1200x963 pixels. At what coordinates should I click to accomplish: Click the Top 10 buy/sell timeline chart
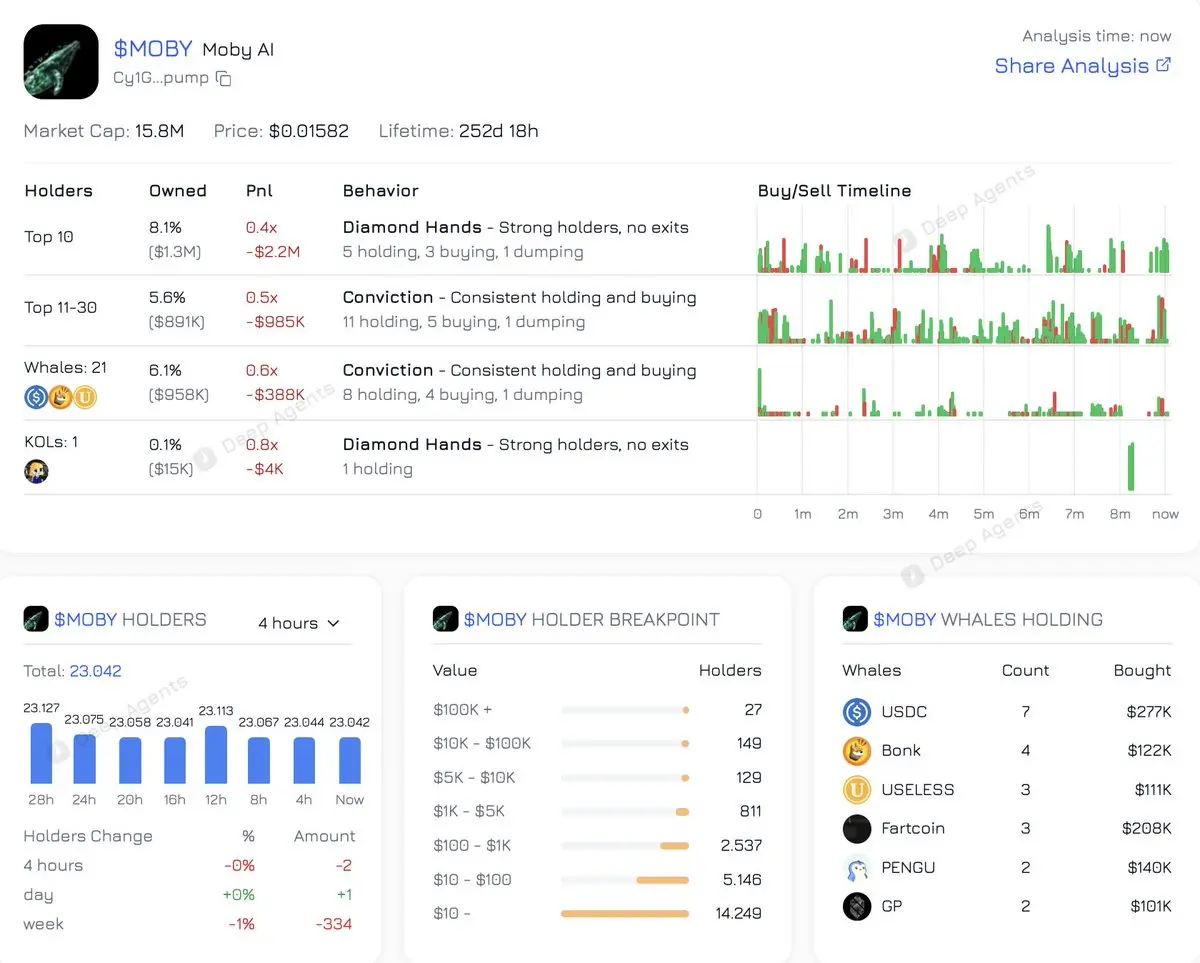click(x=963, y=241)
